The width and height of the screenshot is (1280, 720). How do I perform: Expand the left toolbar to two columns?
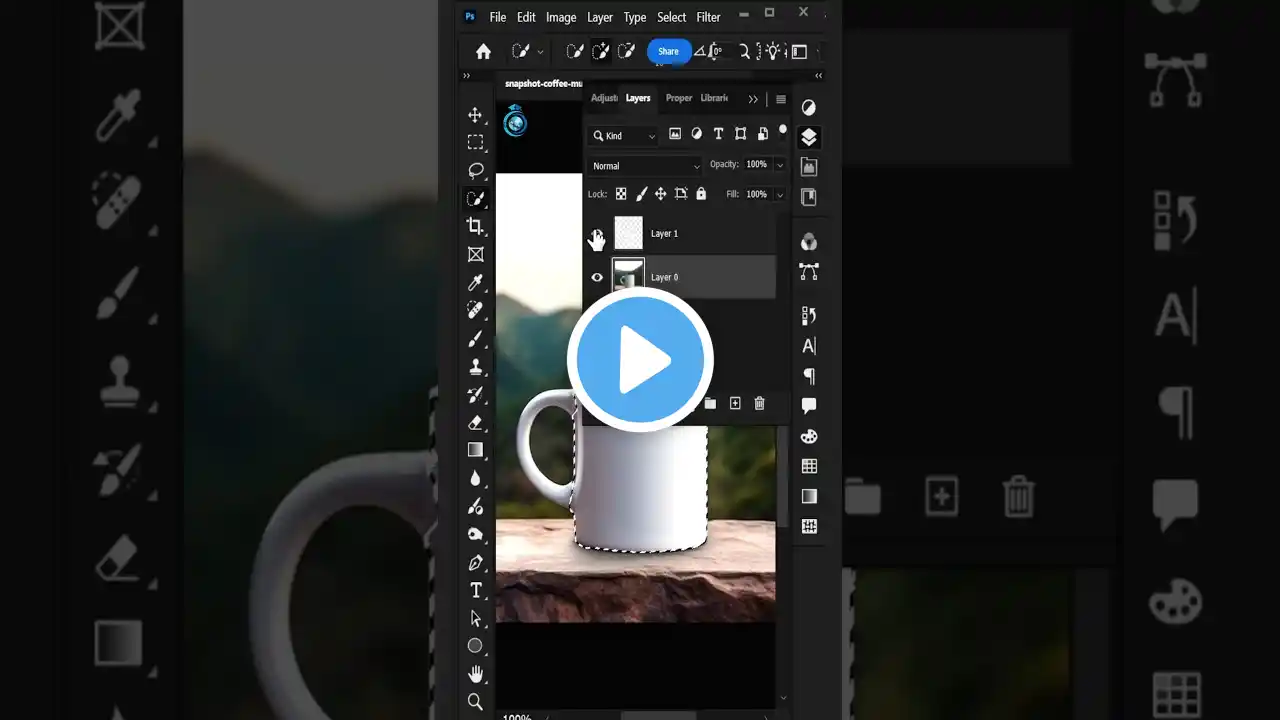466,76
